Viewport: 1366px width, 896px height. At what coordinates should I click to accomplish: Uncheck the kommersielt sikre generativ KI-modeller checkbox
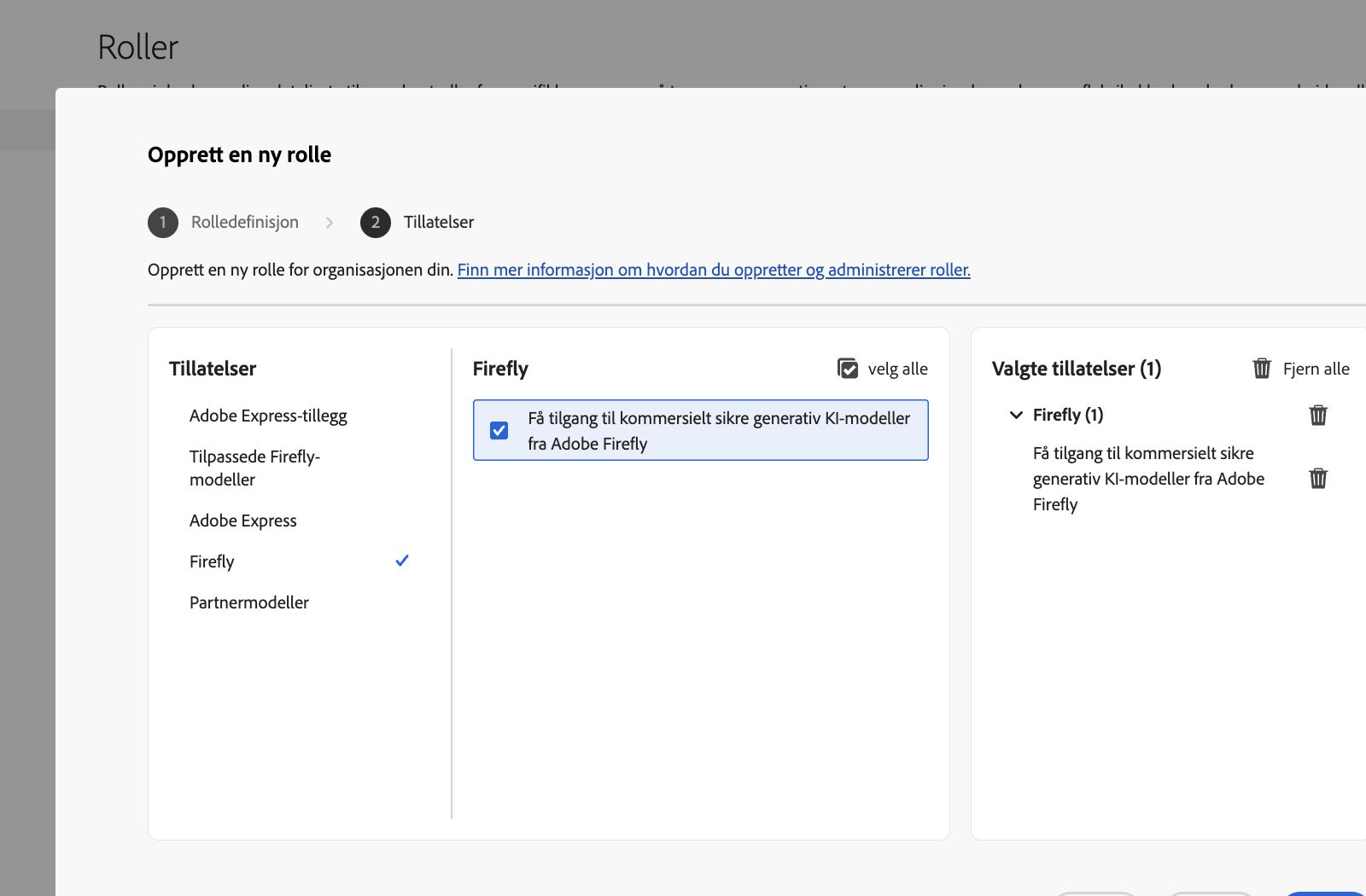pos(499,430)
